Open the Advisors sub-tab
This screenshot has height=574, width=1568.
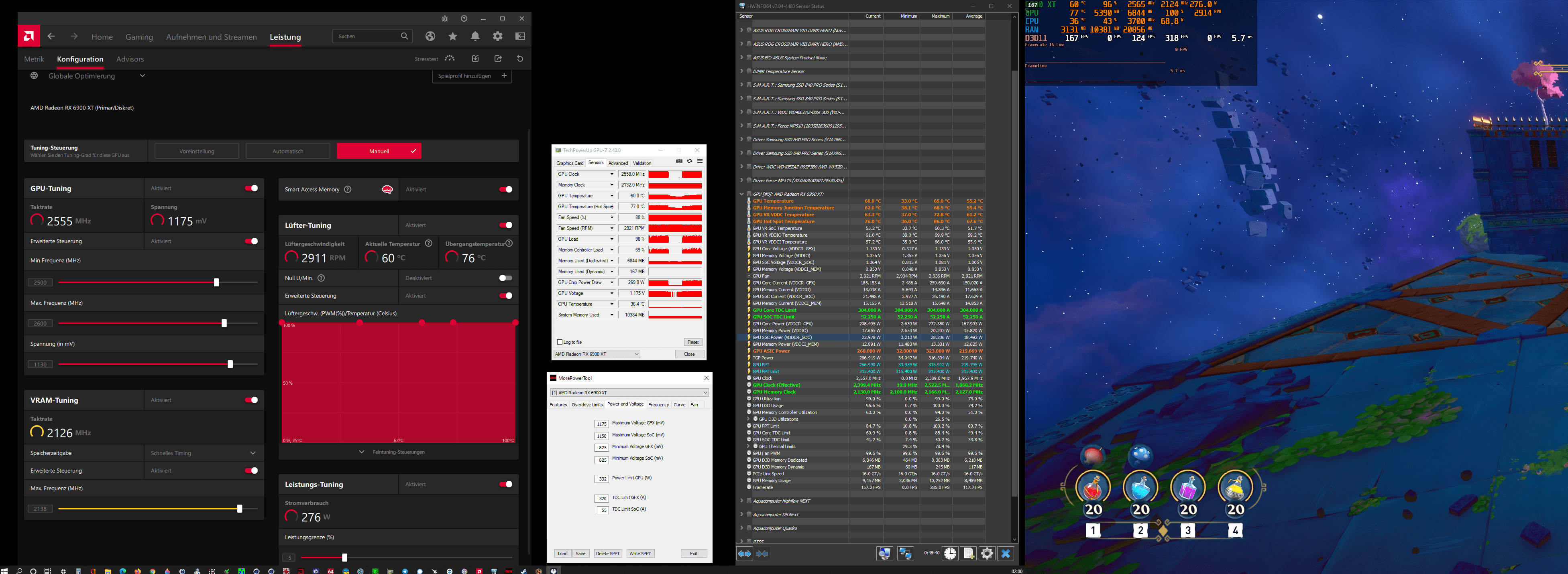pos(130,59)
